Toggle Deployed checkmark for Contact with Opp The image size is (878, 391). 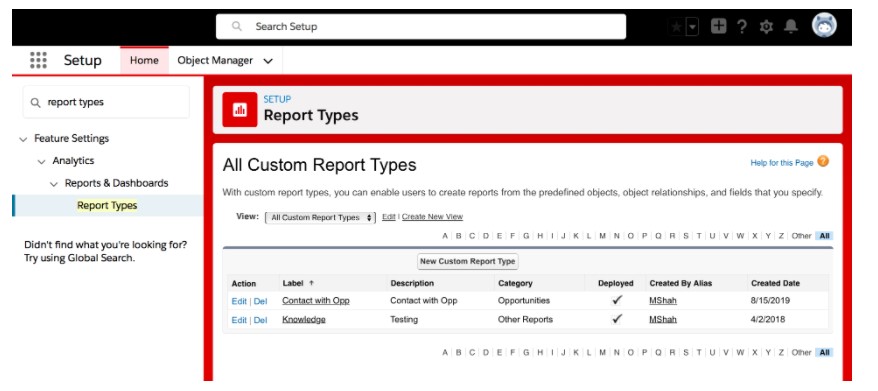pos(617,300)
